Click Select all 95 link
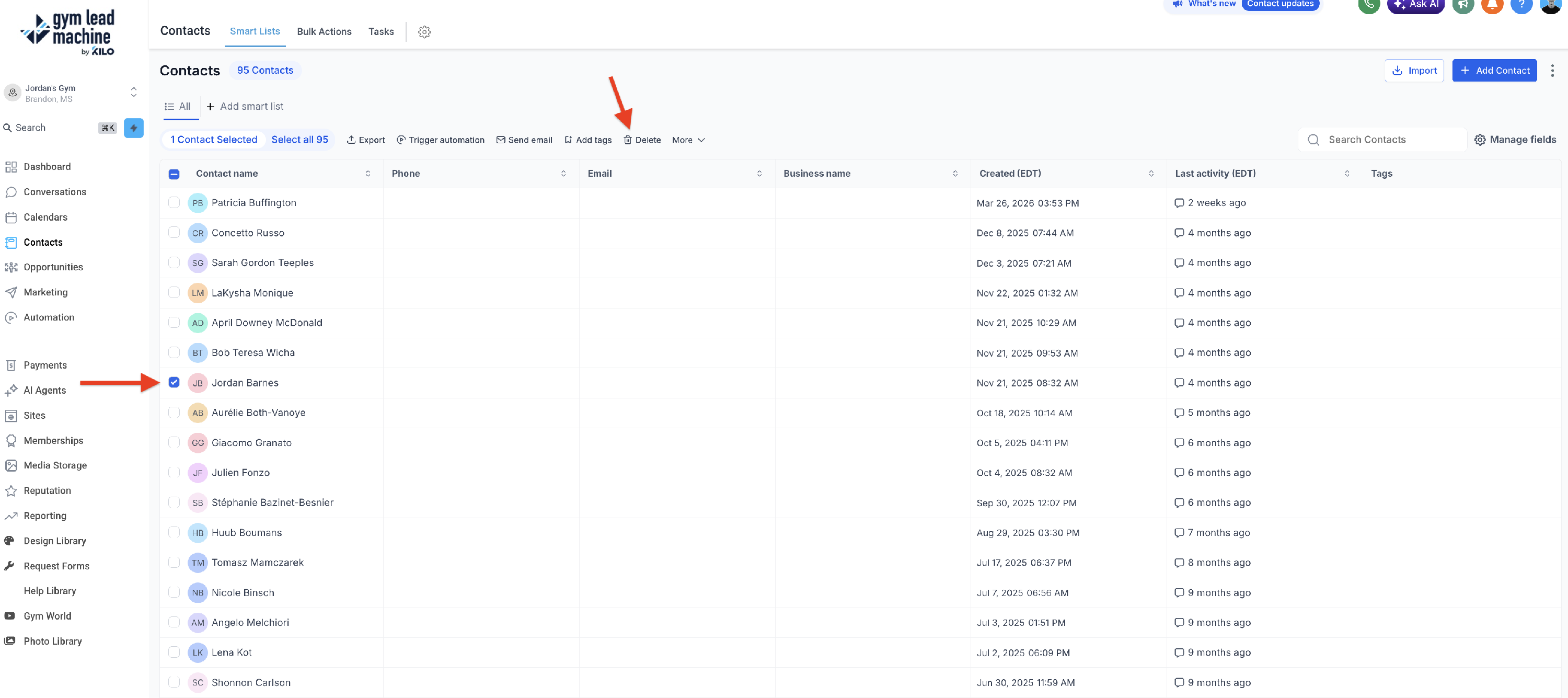 point(299,140)
